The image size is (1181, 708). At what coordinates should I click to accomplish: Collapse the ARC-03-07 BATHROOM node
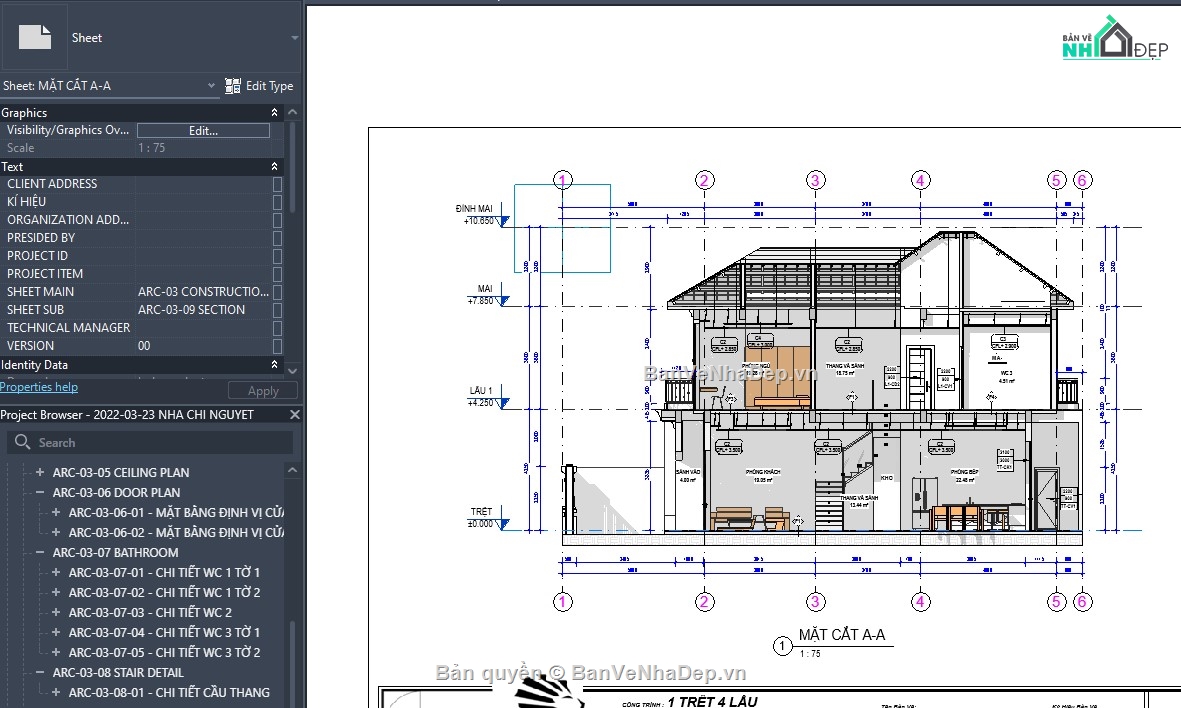[40, 552]
